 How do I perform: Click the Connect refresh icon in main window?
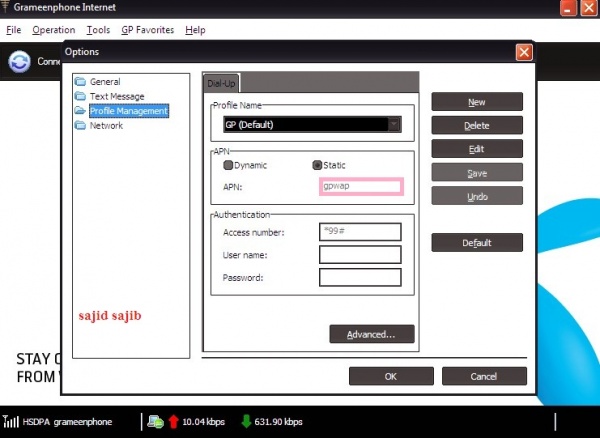[20, 62]
